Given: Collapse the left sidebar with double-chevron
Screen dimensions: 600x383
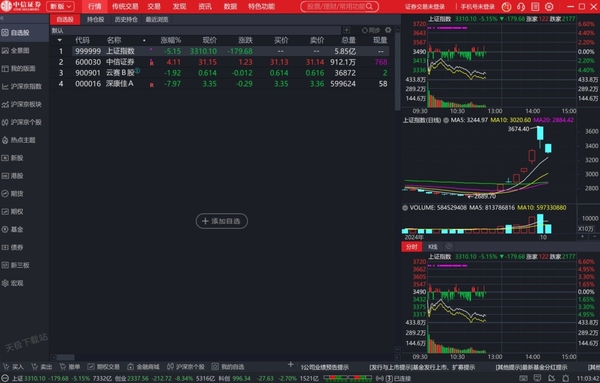Looking at the screenshot, I should pos(2,18).
